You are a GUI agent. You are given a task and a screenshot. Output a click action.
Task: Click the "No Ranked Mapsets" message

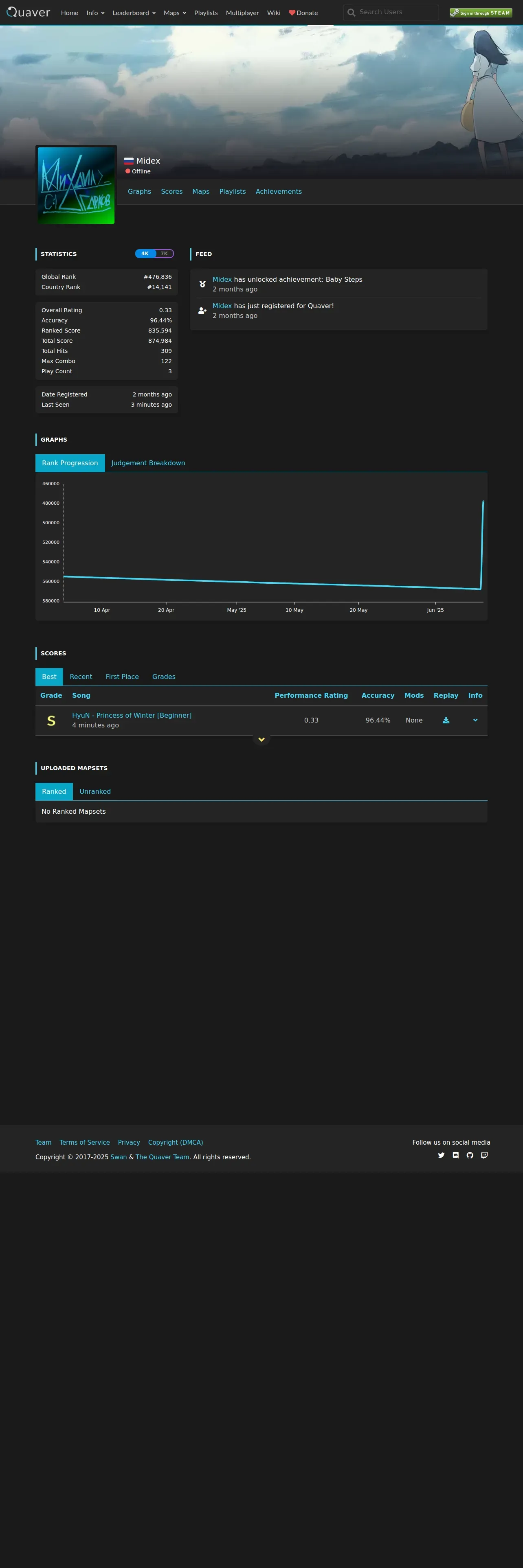click(74, 812)
